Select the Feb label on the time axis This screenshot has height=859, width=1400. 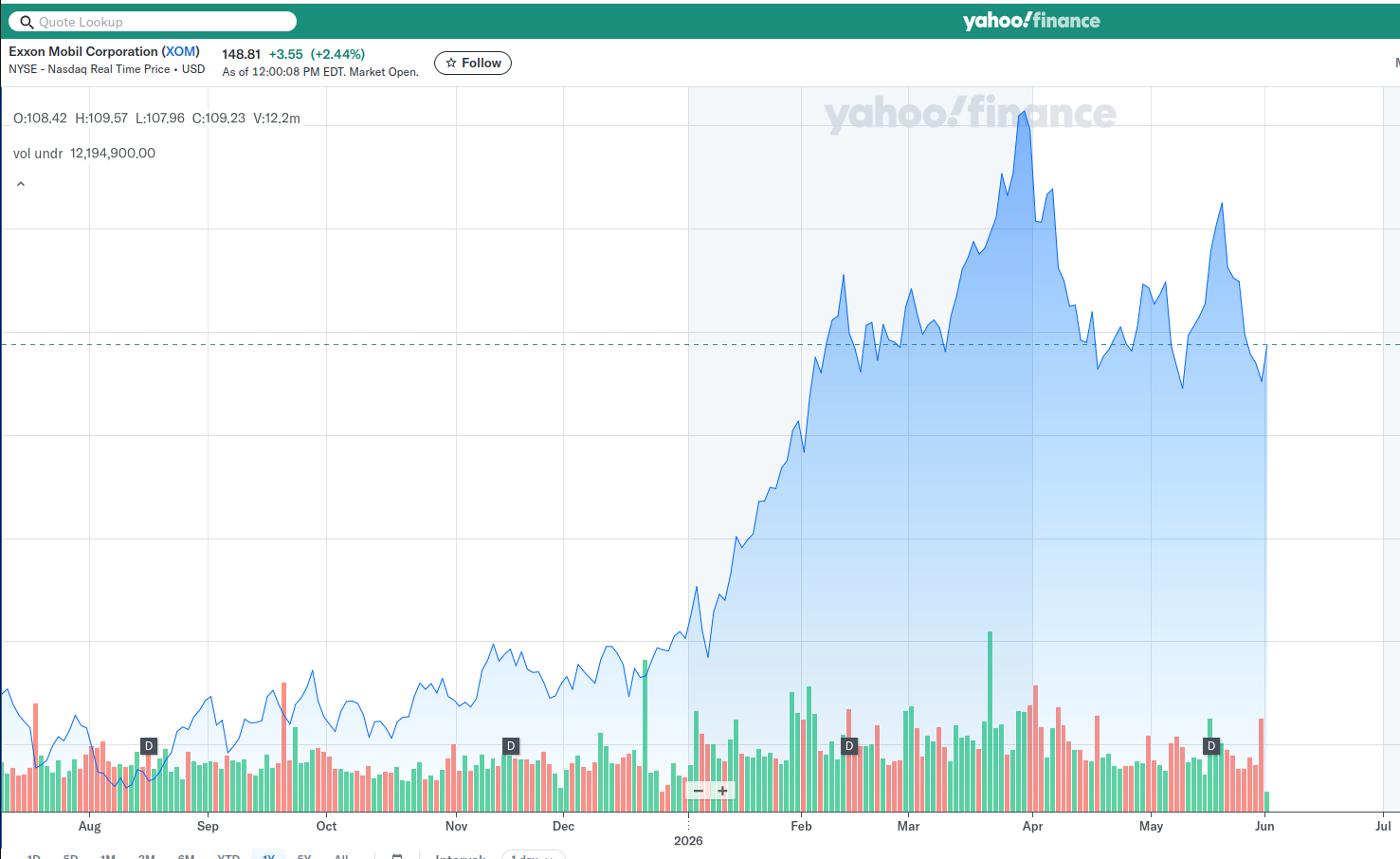point(801,826)
